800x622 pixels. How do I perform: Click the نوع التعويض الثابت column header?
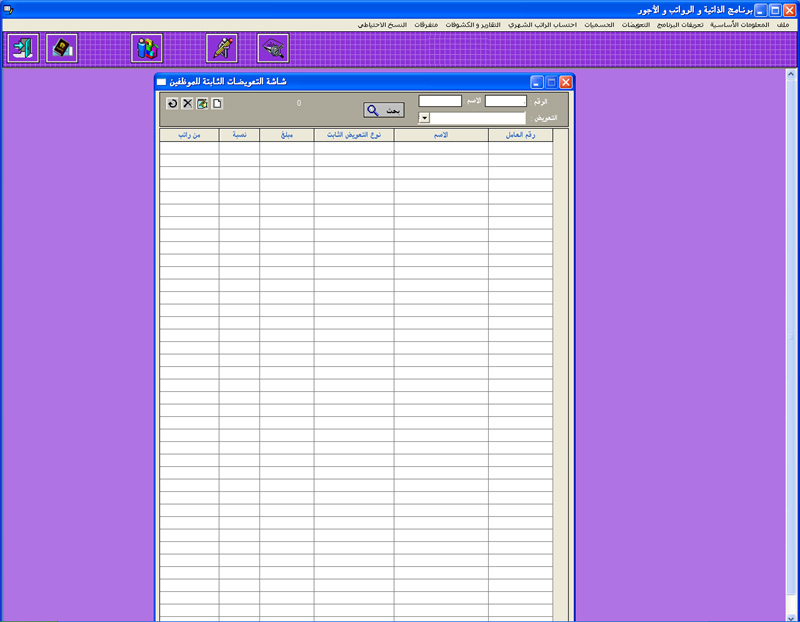(x=353, y=135)
